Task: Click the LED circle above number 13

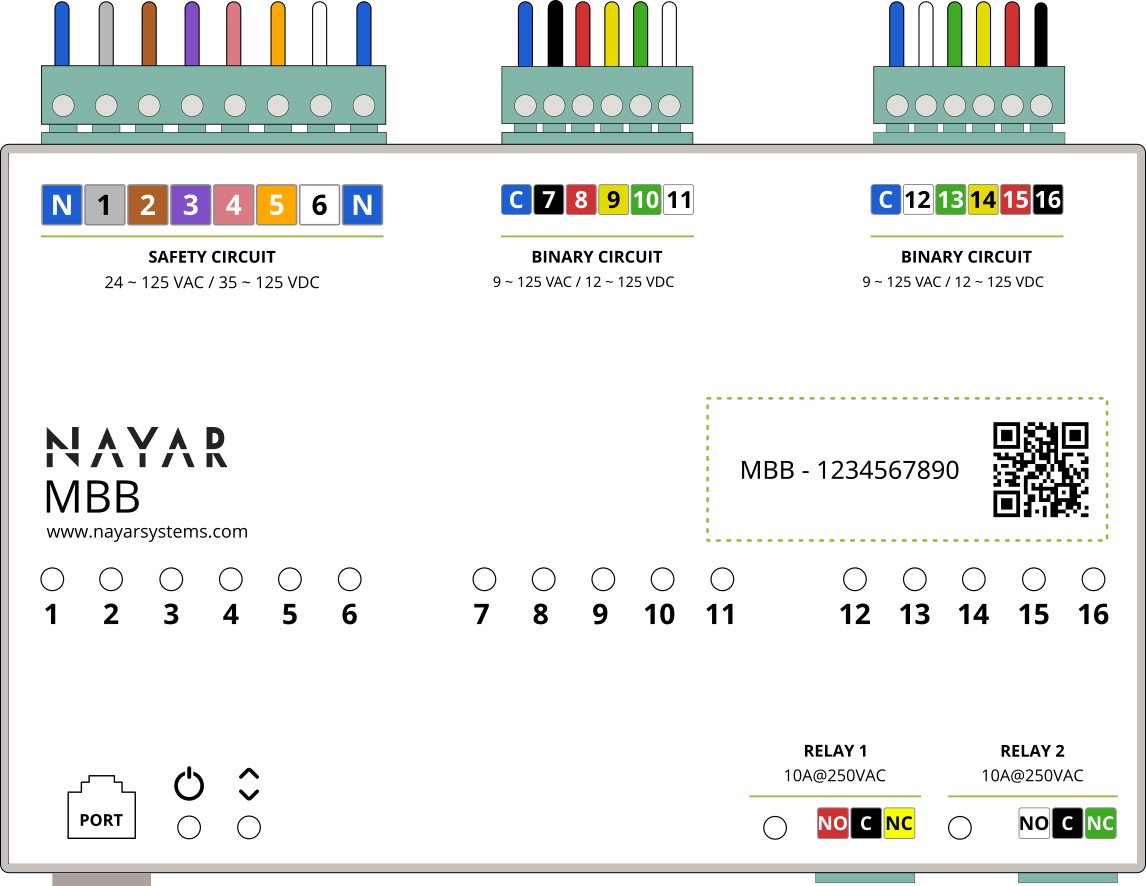Action: pos(915,579)
